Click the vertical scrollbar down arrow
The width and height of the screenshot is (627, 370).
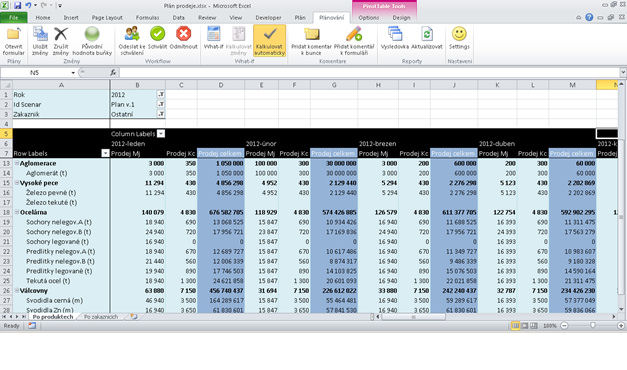(621, 309)
